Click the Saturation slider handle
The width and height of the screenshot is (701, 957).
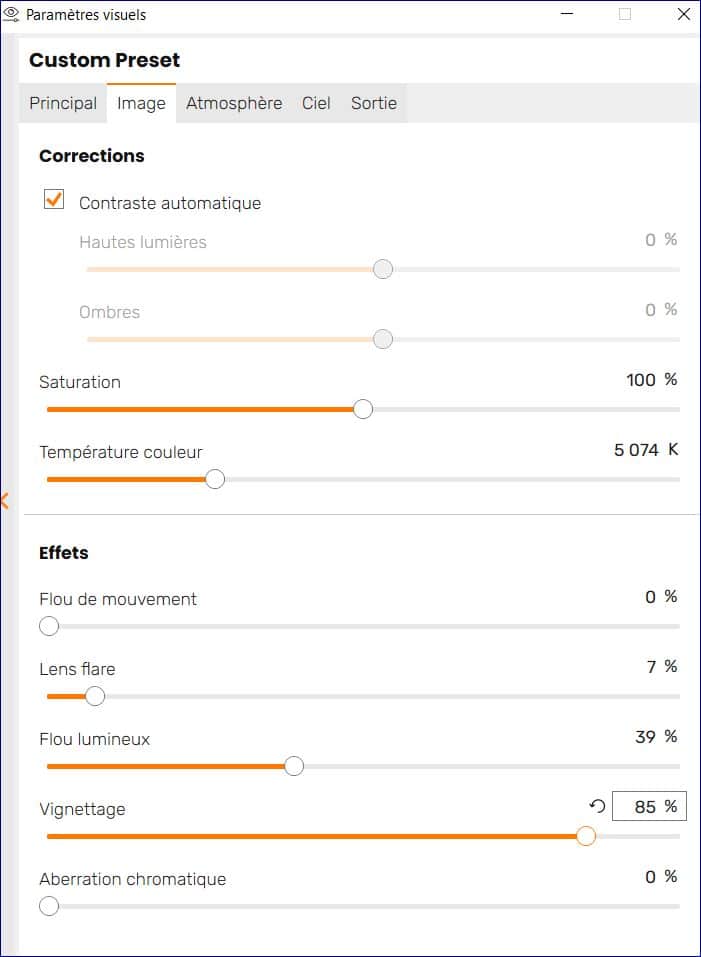363,409
